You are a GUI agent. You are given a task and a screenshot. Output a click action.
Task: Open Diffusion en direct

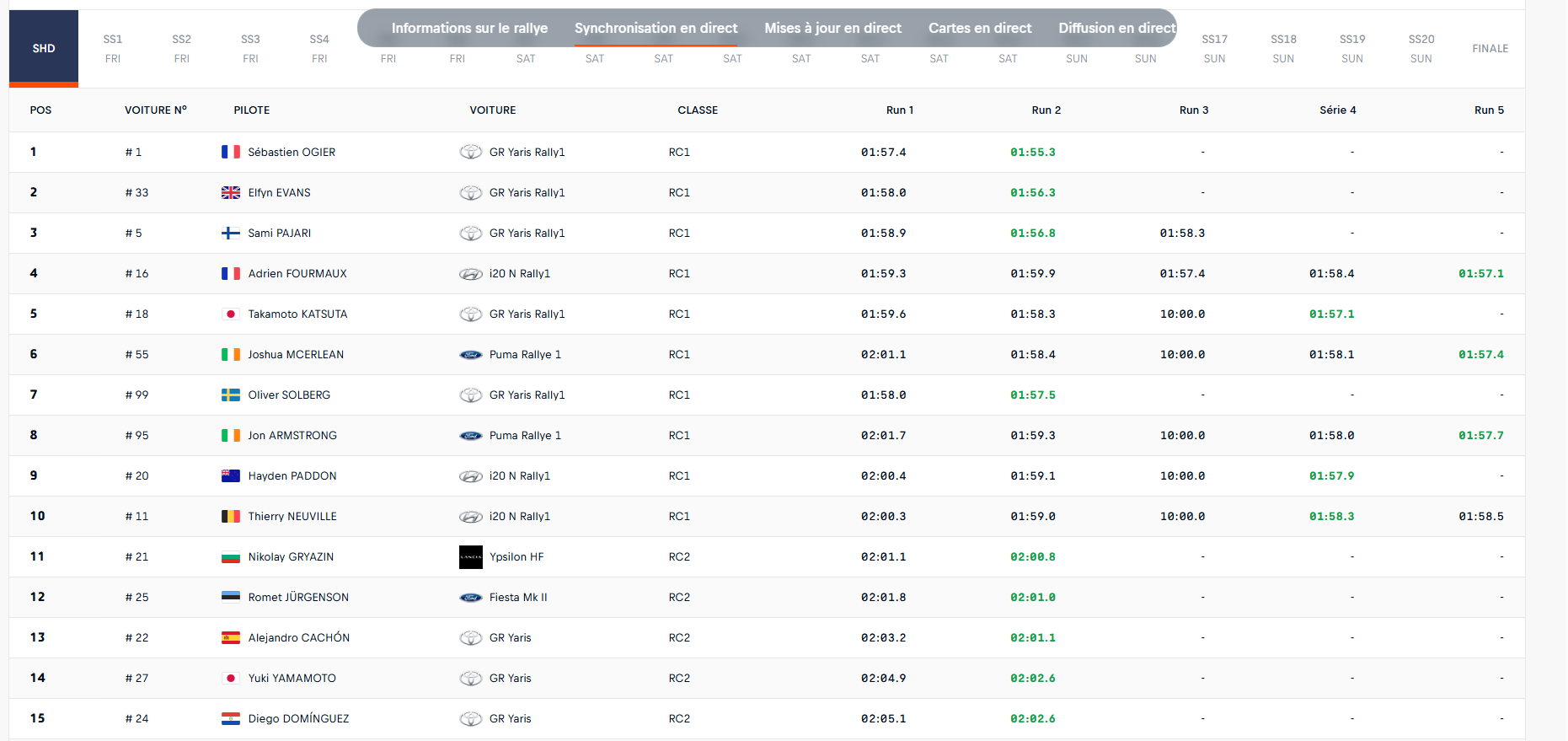click(1116, 28)
